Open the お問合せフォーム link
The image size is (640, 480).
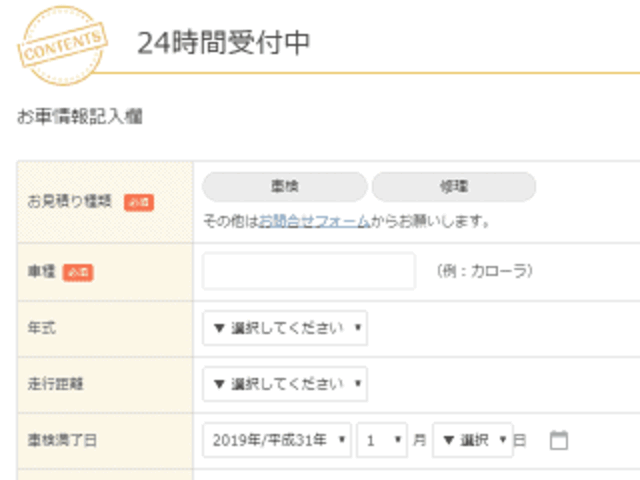[314, 221]
